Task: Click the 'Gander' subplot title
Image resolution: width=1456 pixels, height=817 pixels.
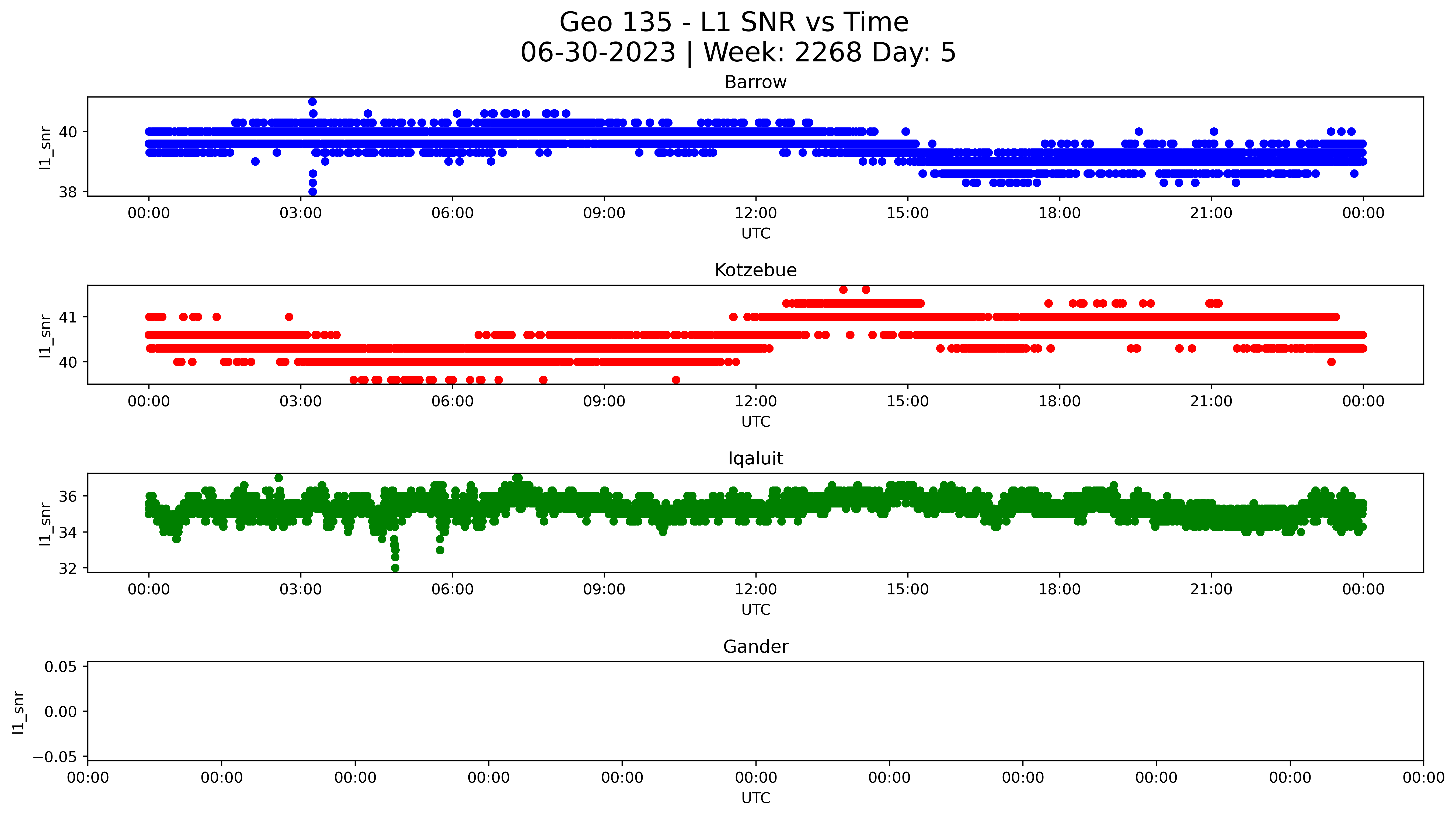Action: (x=755, y=647)
